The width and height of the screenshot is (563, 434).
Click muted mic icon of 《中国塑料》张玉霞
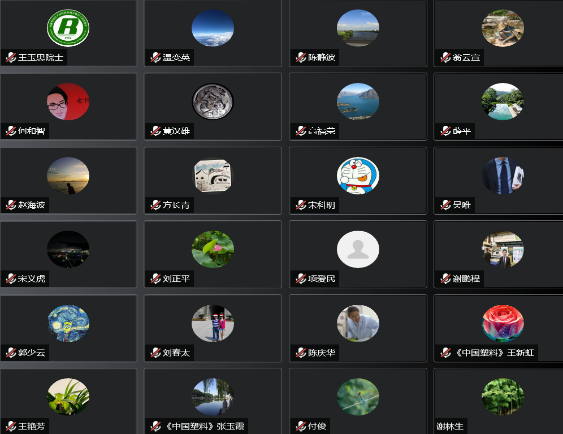155,426
